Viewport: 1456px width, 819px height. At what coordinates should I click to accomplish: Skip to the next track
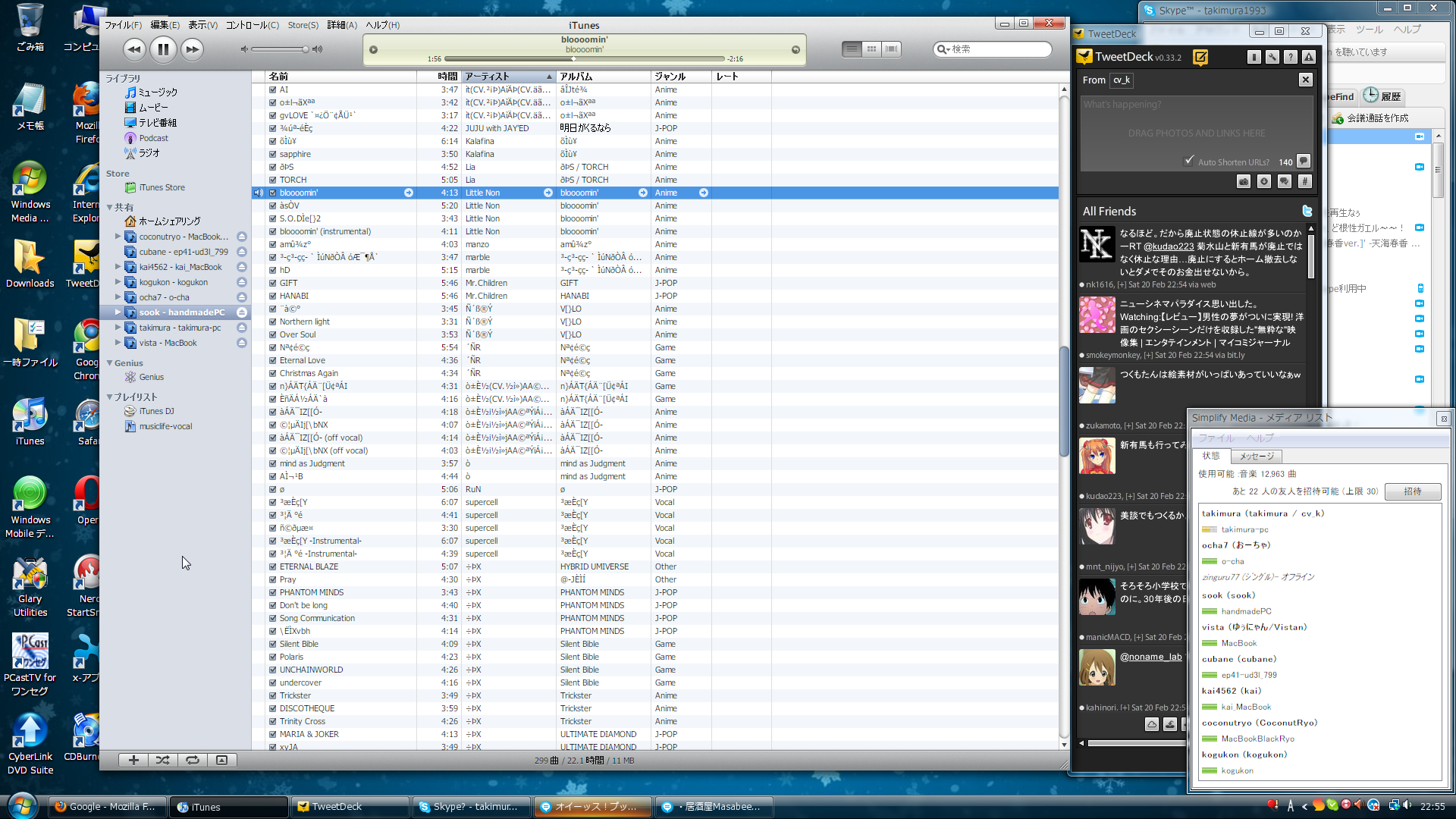pyautogui.click(x=193, y=49)
